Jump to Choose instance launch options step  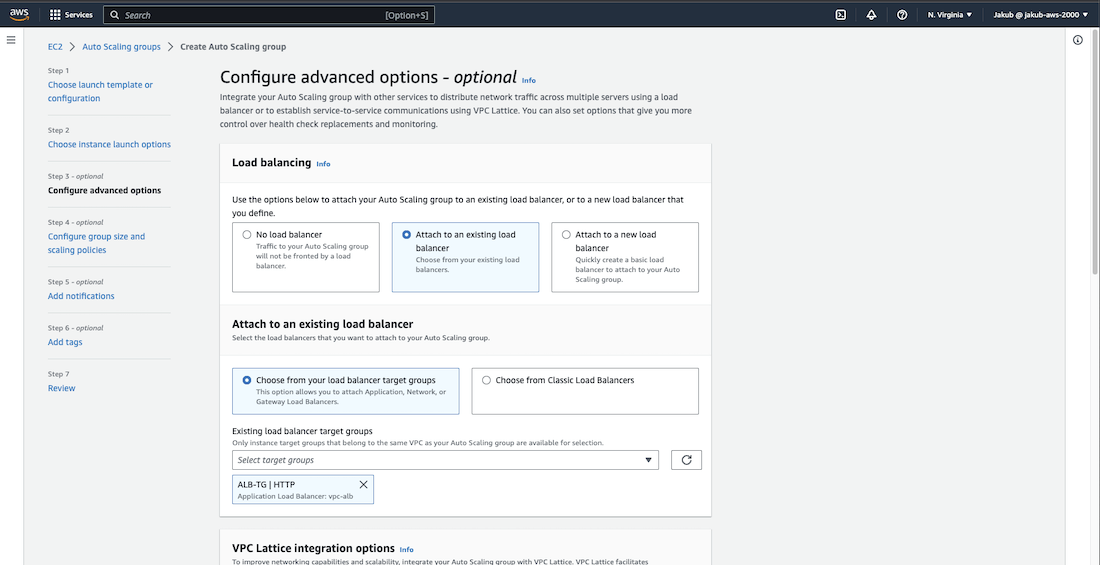(x=109, y=145)
